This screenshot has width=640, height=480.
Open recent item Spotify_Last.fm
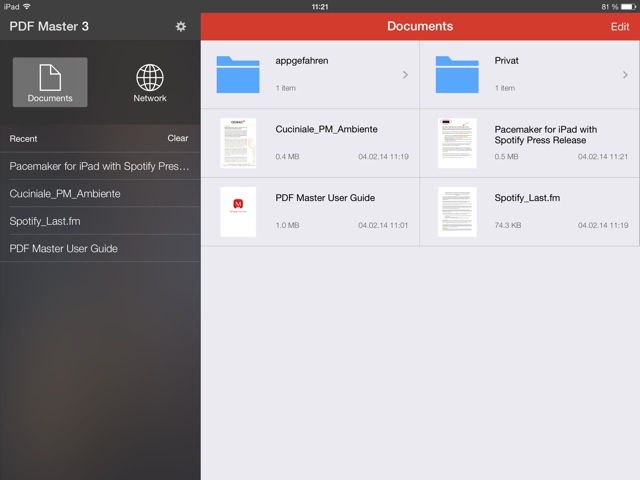tap(47, 221)
